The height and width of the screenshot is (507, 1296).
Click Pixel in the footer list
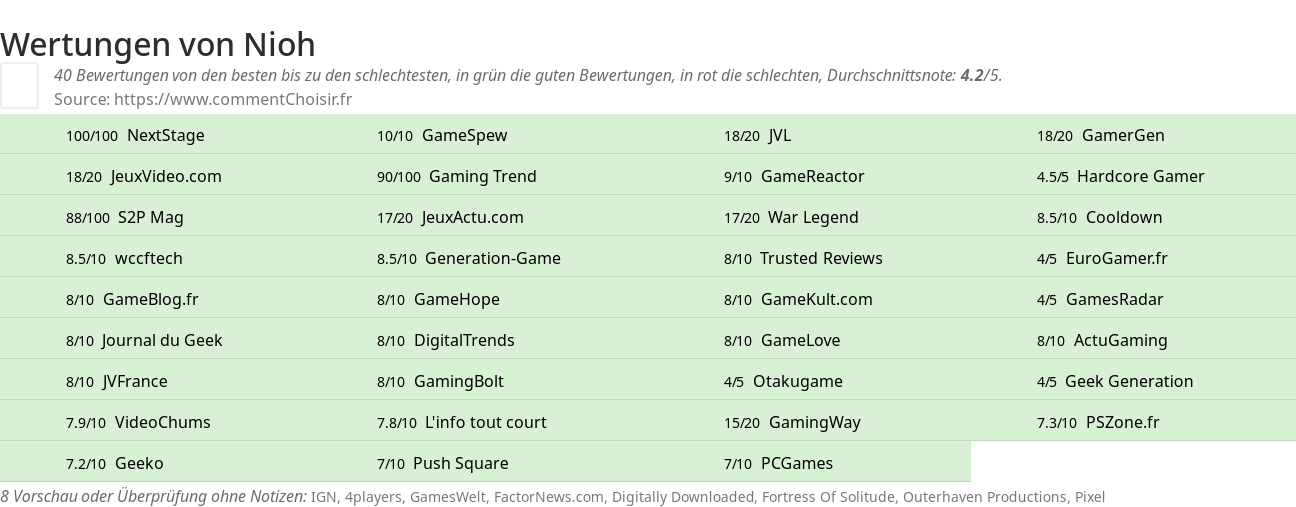(x=1090, y=496)
